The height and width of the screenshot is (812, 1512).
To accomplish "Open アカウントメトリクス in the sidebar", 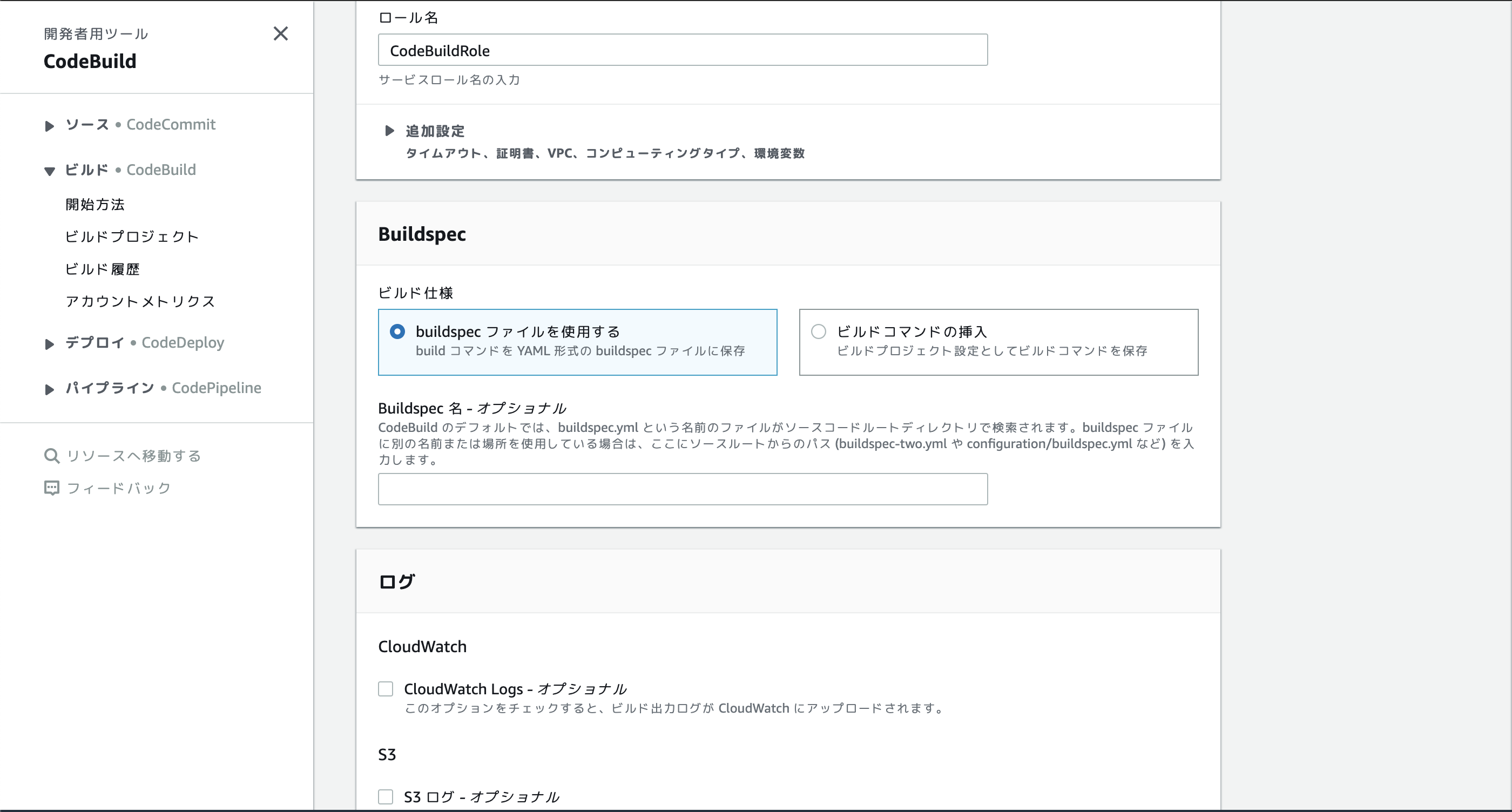I will click(x=140, y=301).
